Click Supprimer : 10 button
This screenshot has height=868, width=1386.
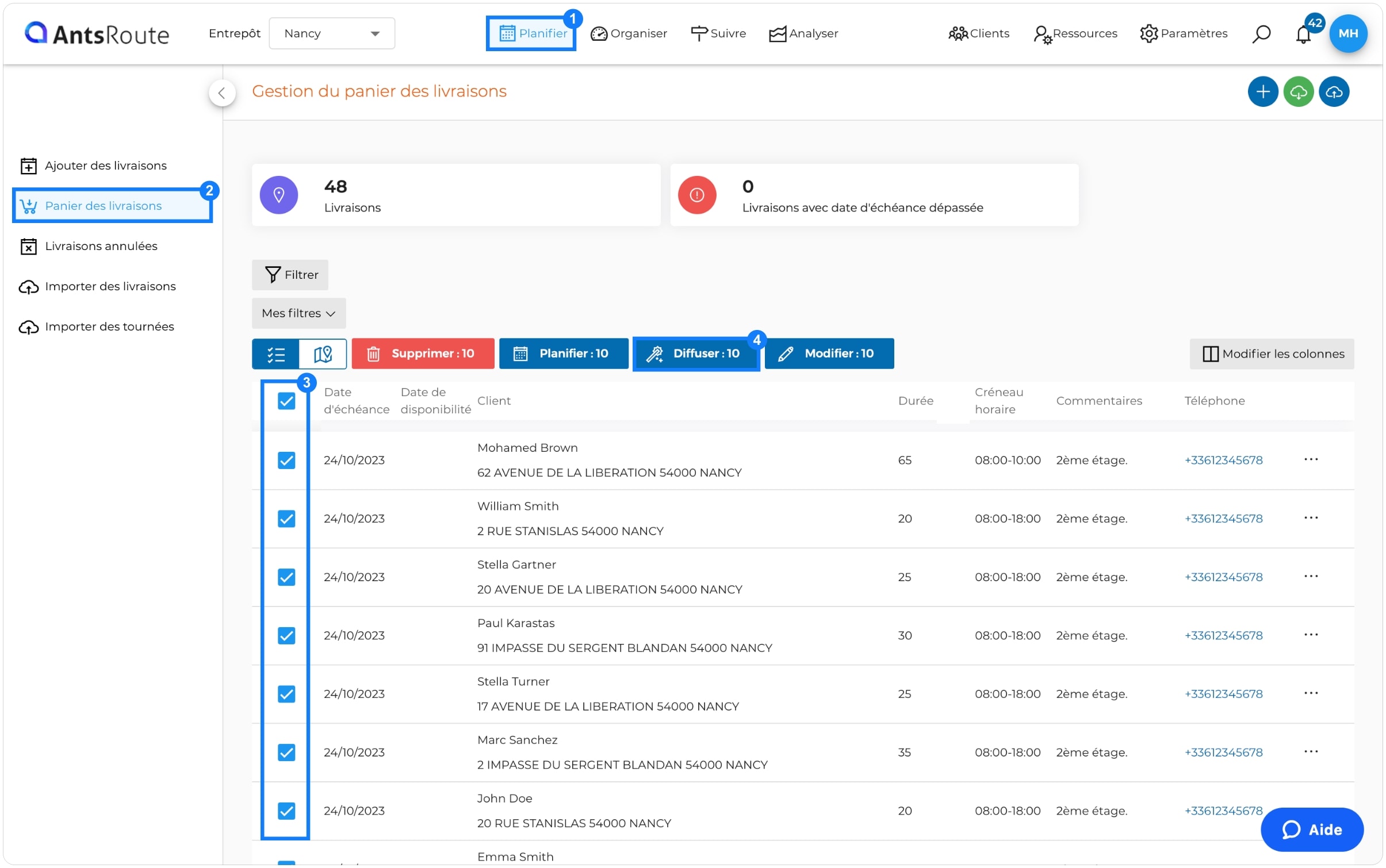(x=423, y=354)
